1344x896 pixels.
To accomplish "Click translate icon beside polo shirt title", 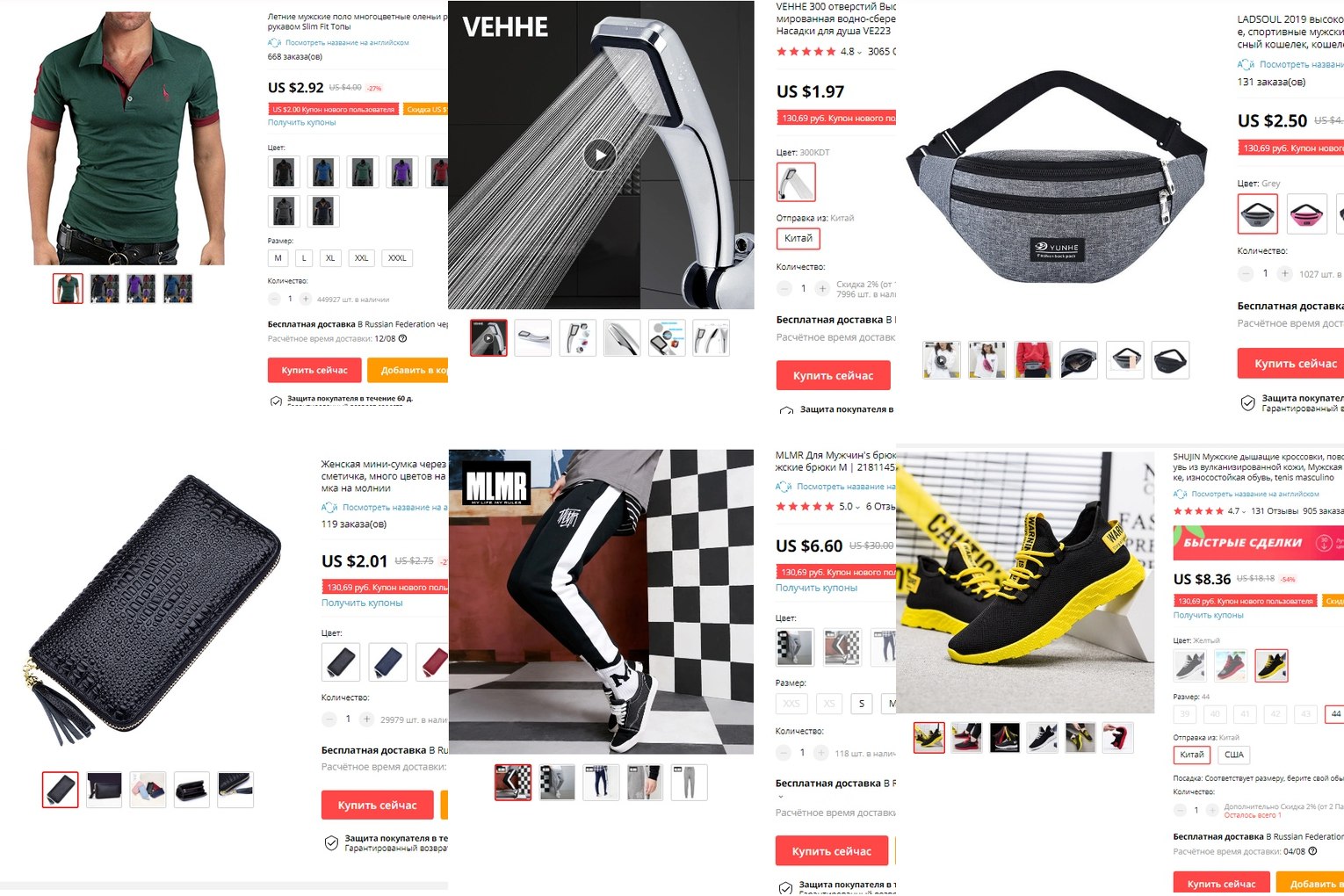I will (x=274, y=42).
